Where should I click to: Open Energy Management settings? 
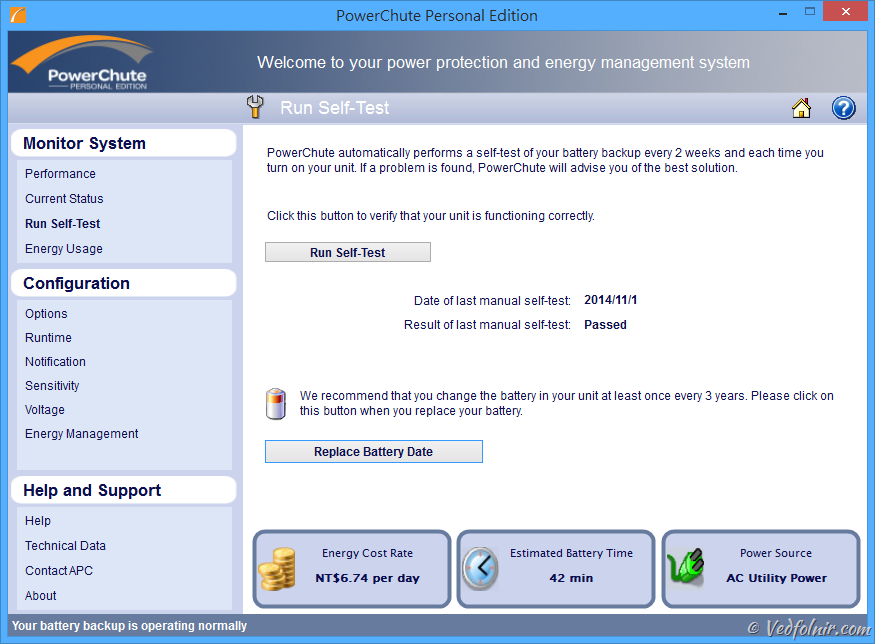coord(81,434)
